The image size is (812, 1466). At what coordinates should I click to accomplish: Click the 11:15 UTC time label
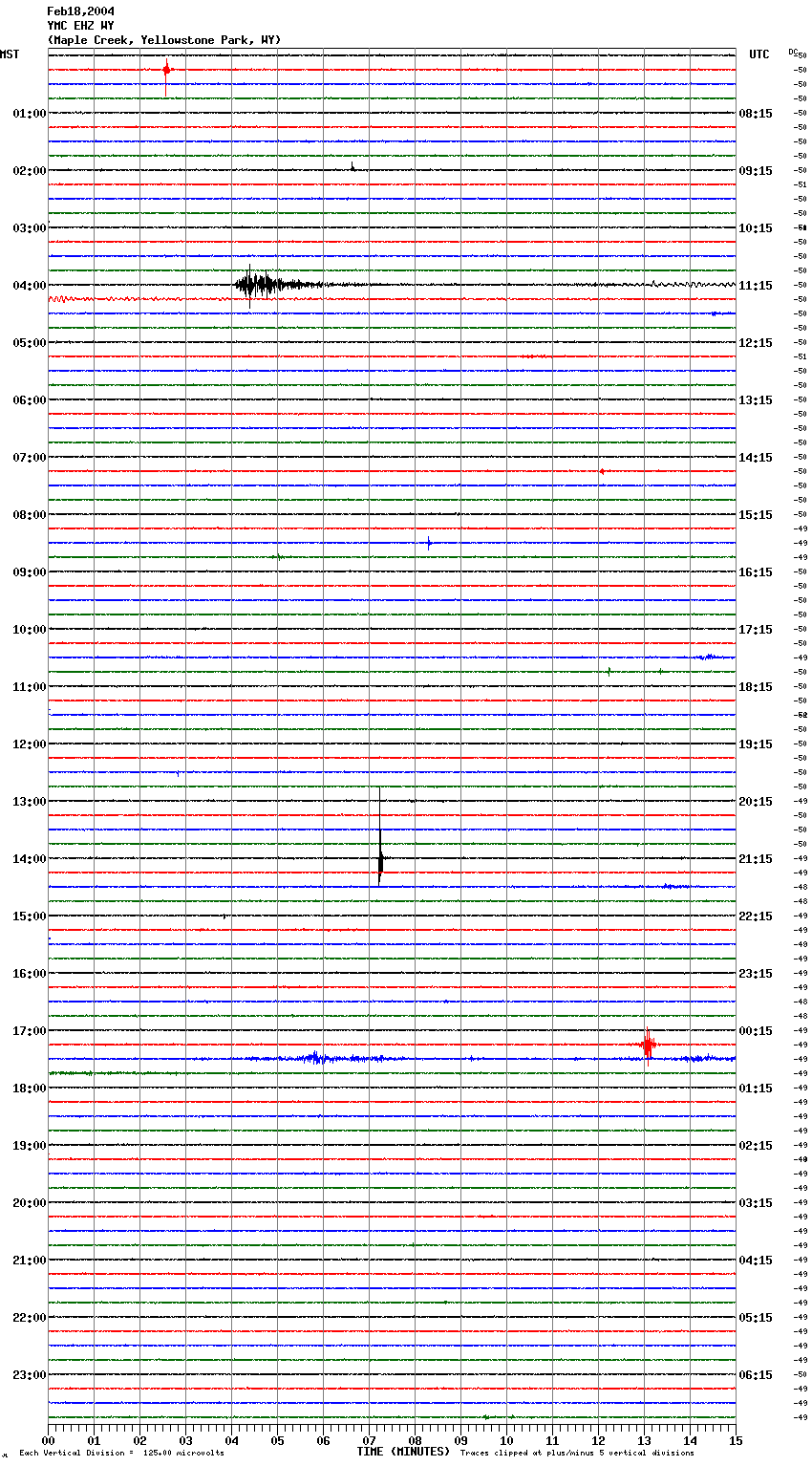pos(756,286)
